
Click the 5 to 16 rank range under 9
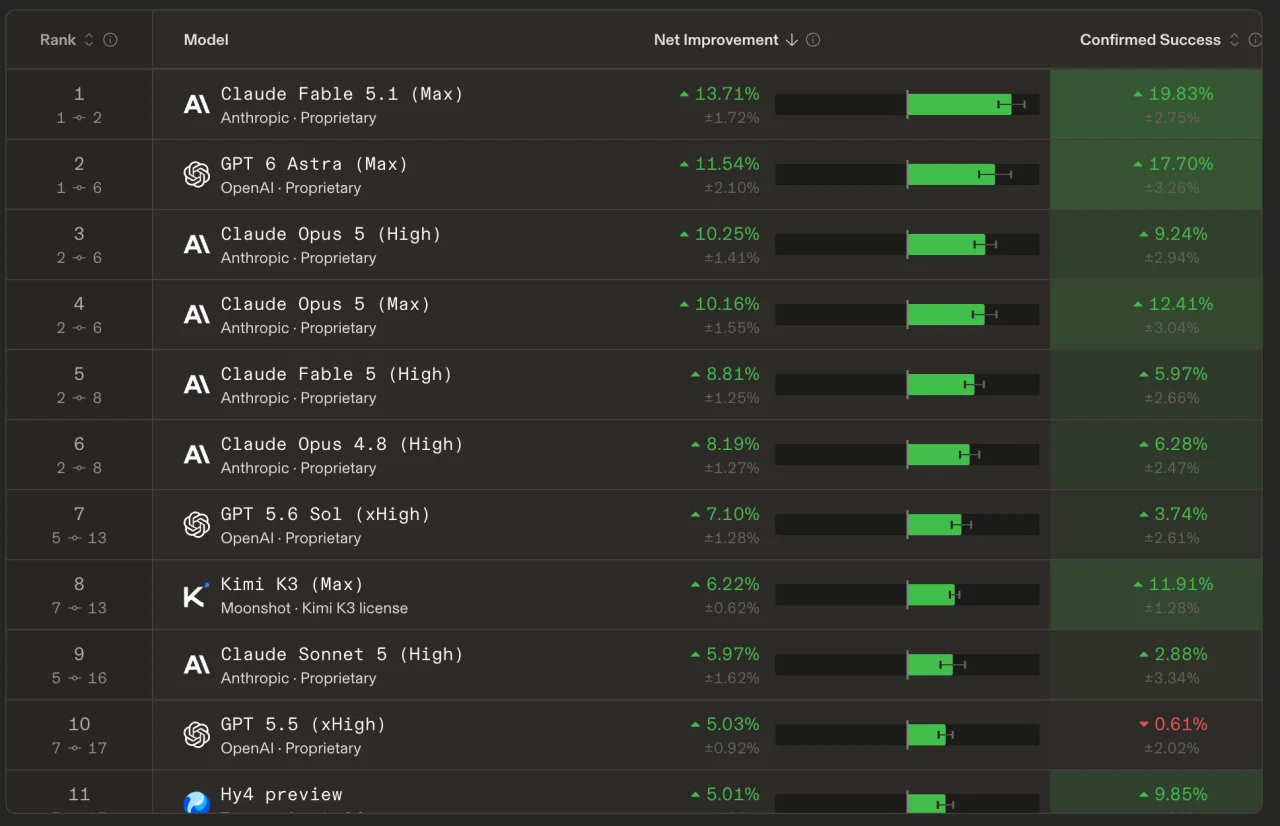coord(79,678)
